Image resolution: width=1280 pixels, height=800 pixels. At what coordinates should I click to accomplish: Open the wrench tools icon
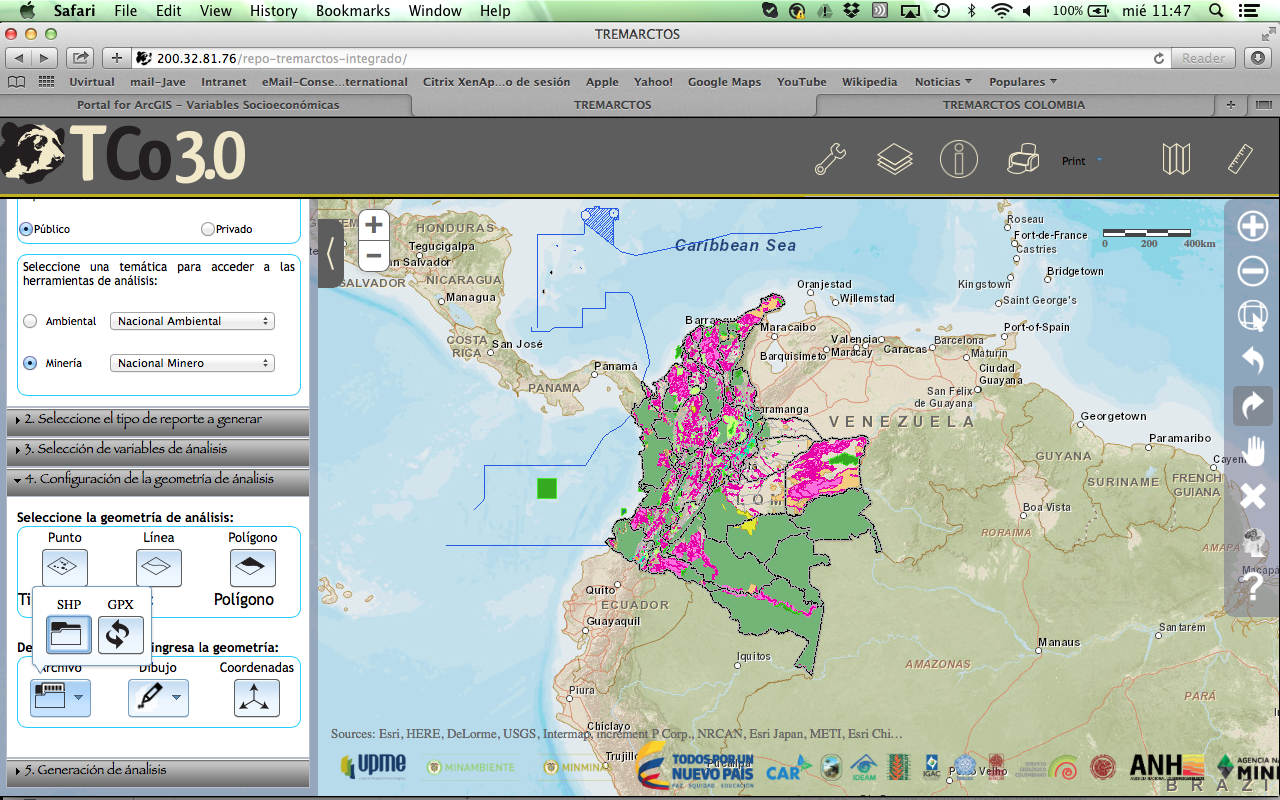(831, 160)
